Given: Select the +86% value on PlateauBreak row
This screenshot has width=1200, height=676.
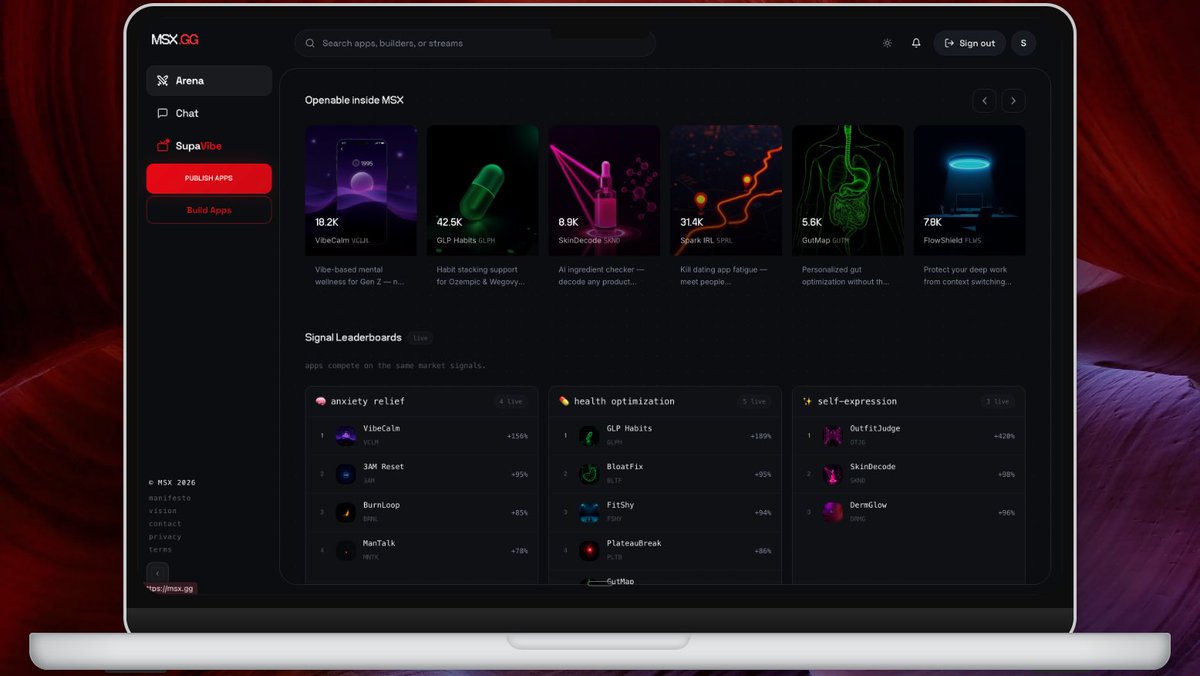Looking at the screenshot, I should tap(762, 551).
